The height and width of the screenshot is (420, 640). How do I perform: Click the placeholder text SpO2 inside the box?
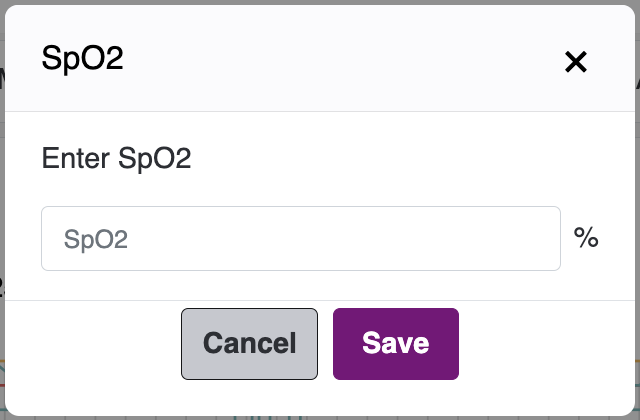(96, 239)
